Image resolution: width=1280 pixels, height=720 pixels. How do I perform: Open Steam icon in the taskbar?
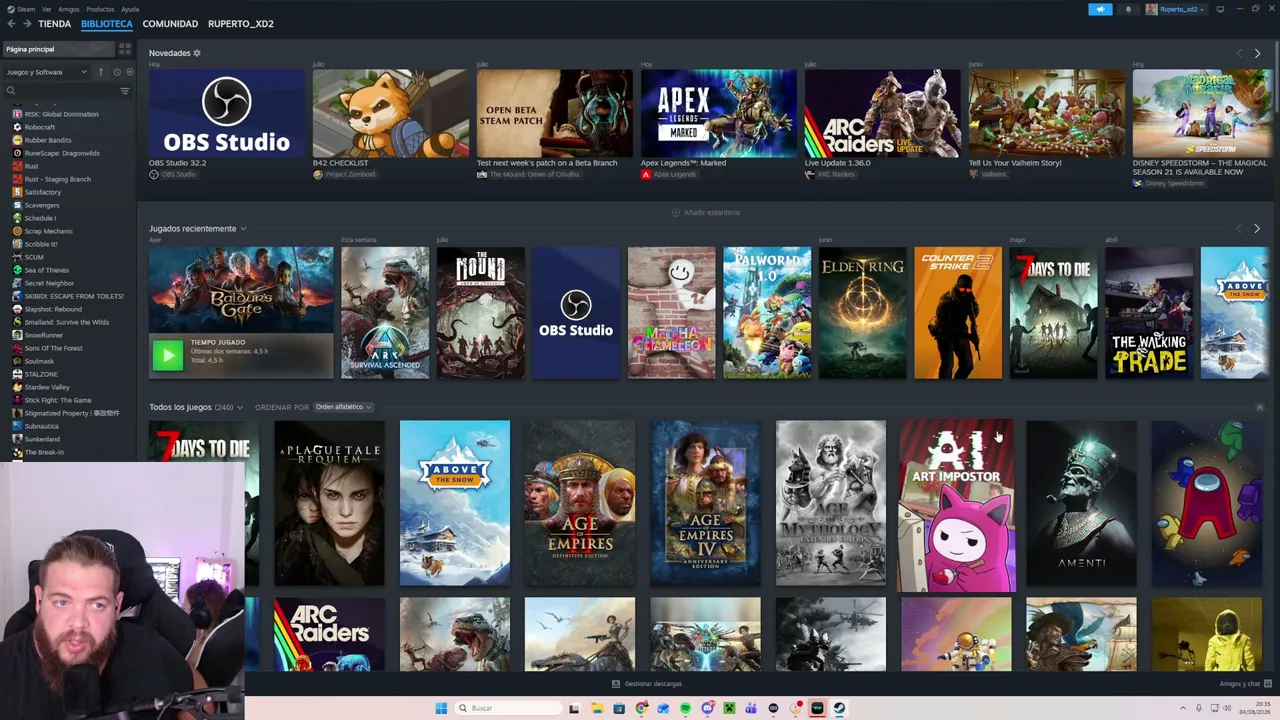pyautogui.click(x=839, y=708)
